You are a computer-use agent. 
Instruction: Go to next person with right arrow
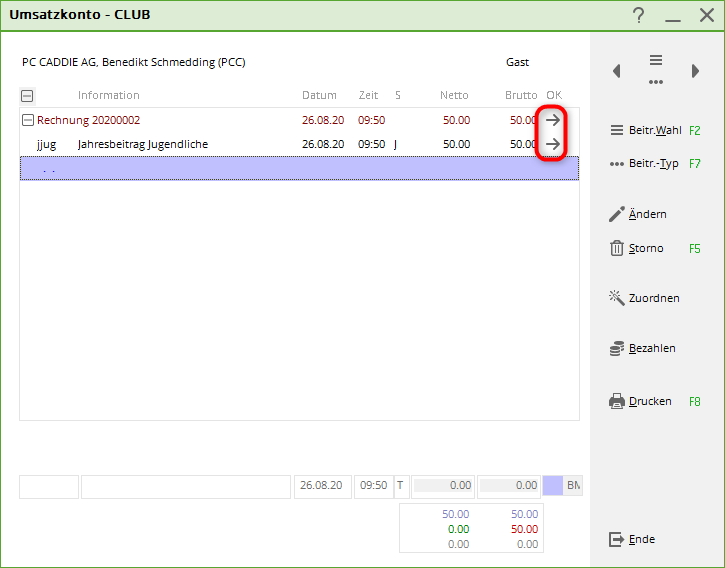tap(695, 71)
